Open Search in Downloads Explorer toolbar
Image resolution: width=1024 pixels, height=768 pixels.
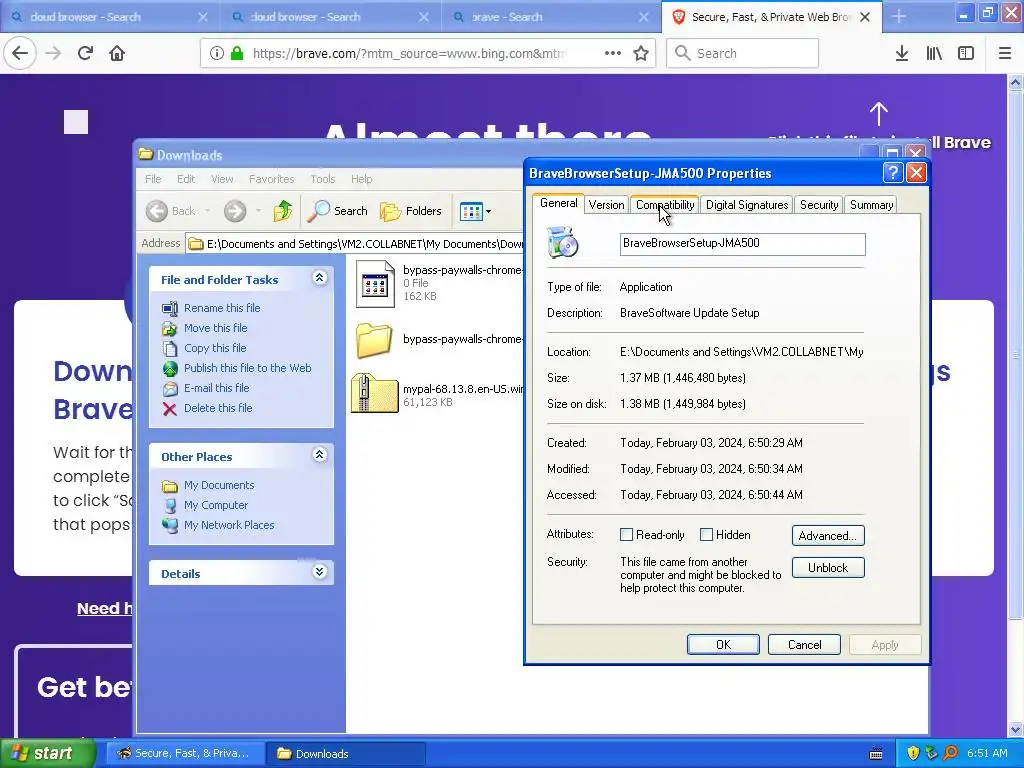tap(338, 210)
